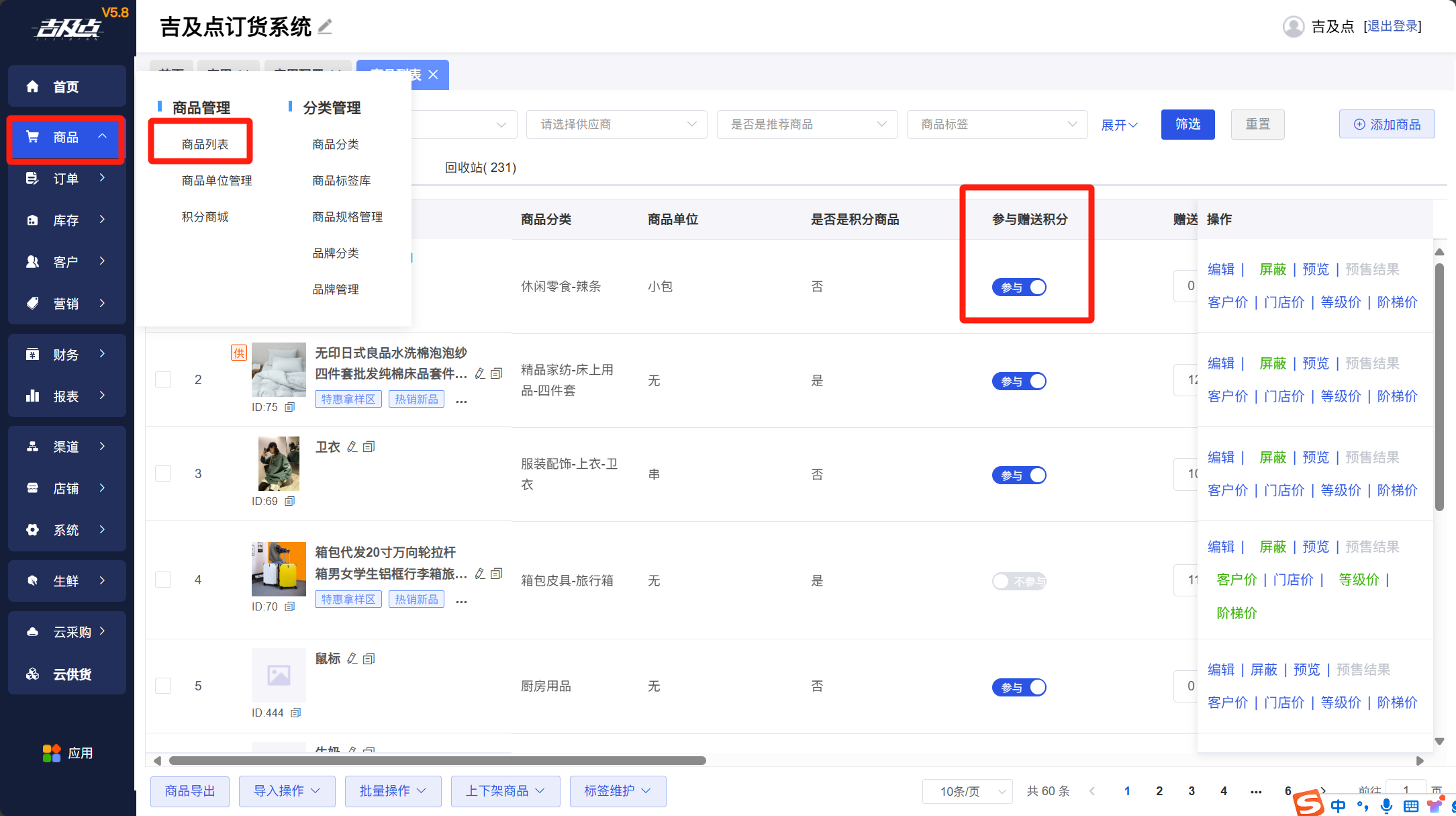Screen dimensions: 1456x816
Task: Click copy icon next to ID:75
Action: click(x=290, y=407)
